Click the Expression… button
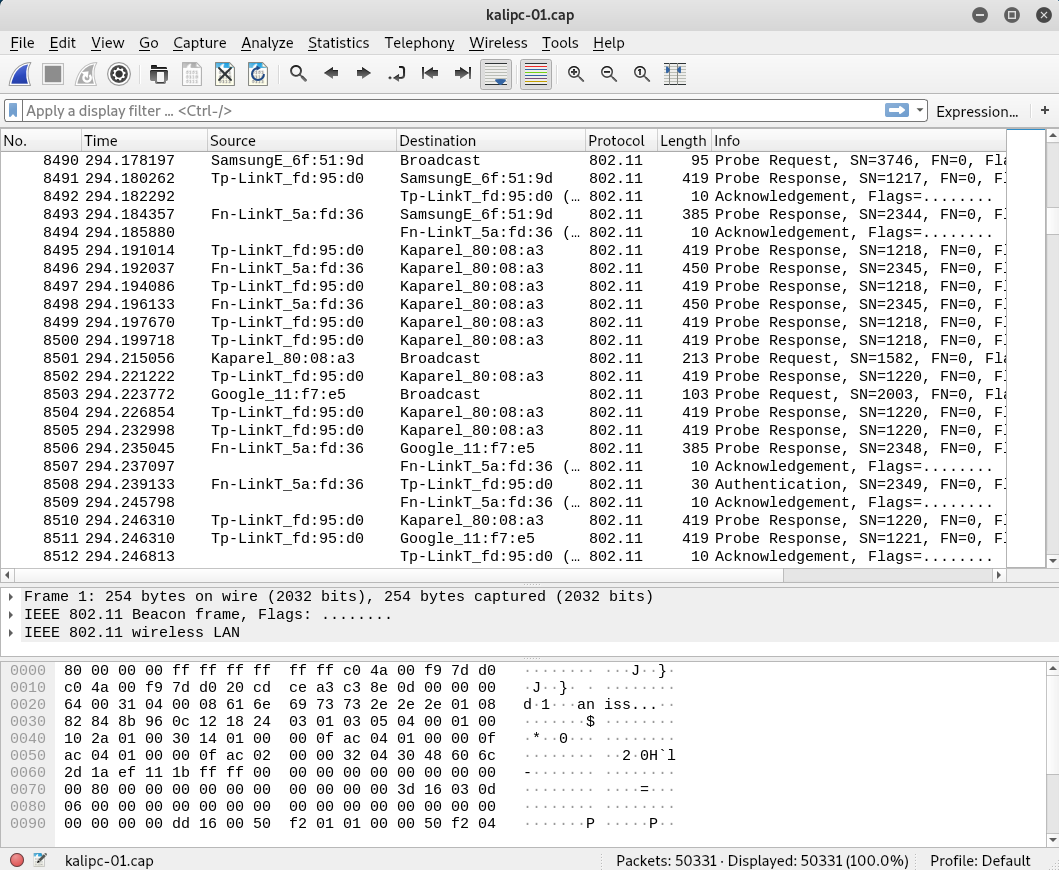The height and width of the screenshot is (870, 1059). (977, 111)
